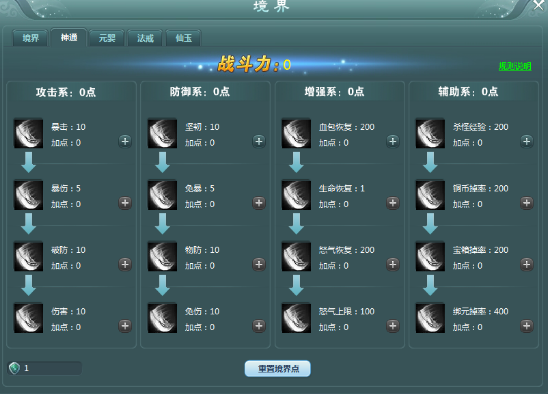This screenshot has width=548, height=394.
Task: Click the 怒气恢复 skill icon
Action: click(296, 257)
